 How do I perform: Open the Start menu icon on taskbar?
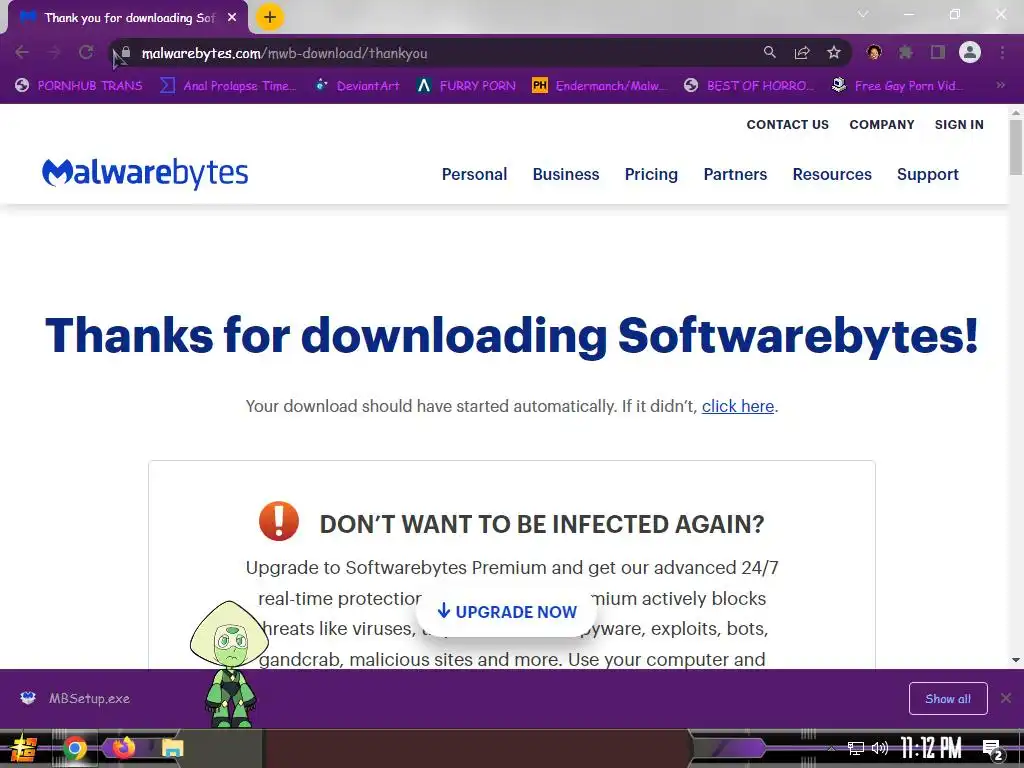coord(24,748)
